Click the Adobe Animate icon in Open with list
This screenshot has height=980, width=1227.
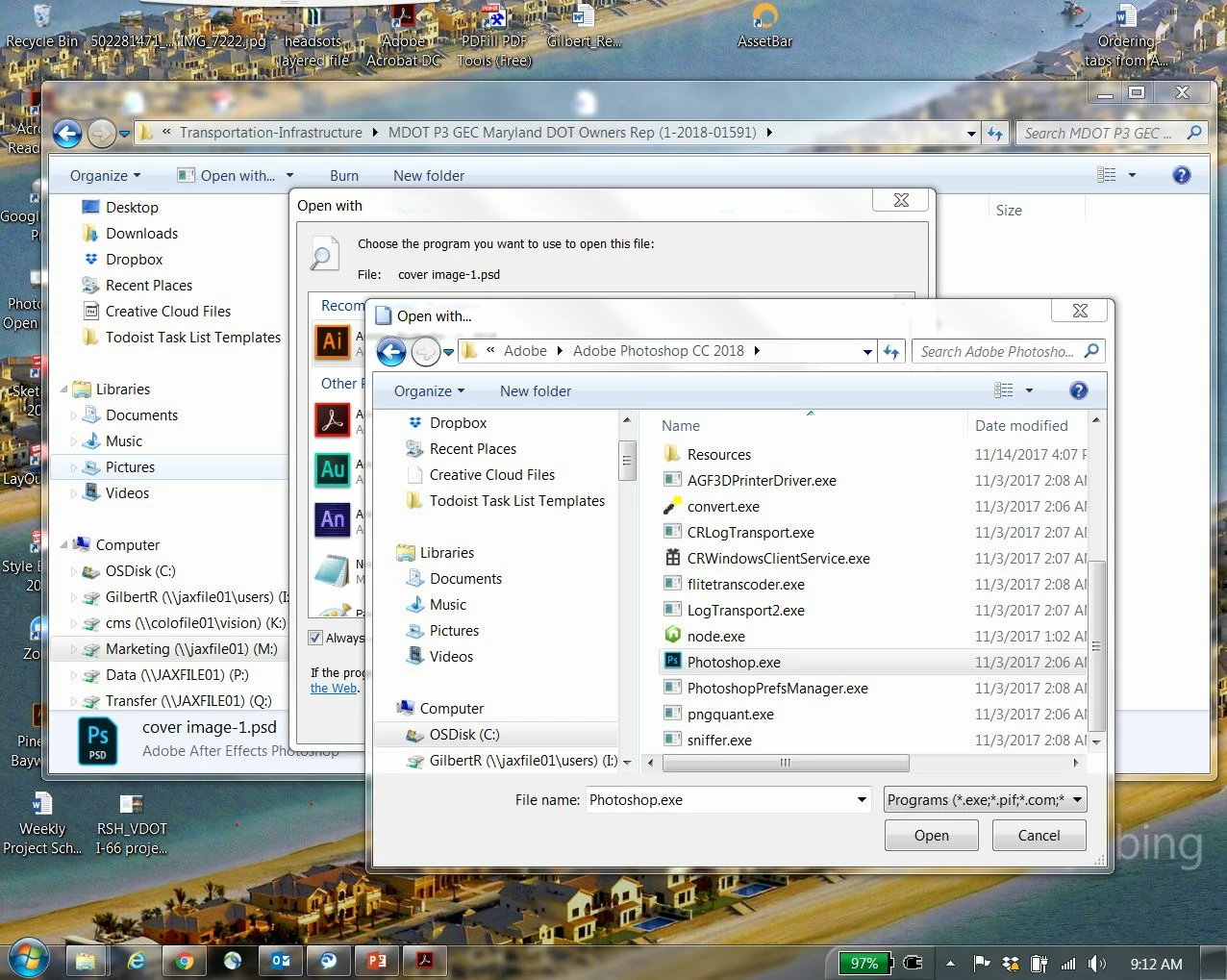(x=333, y=519)
